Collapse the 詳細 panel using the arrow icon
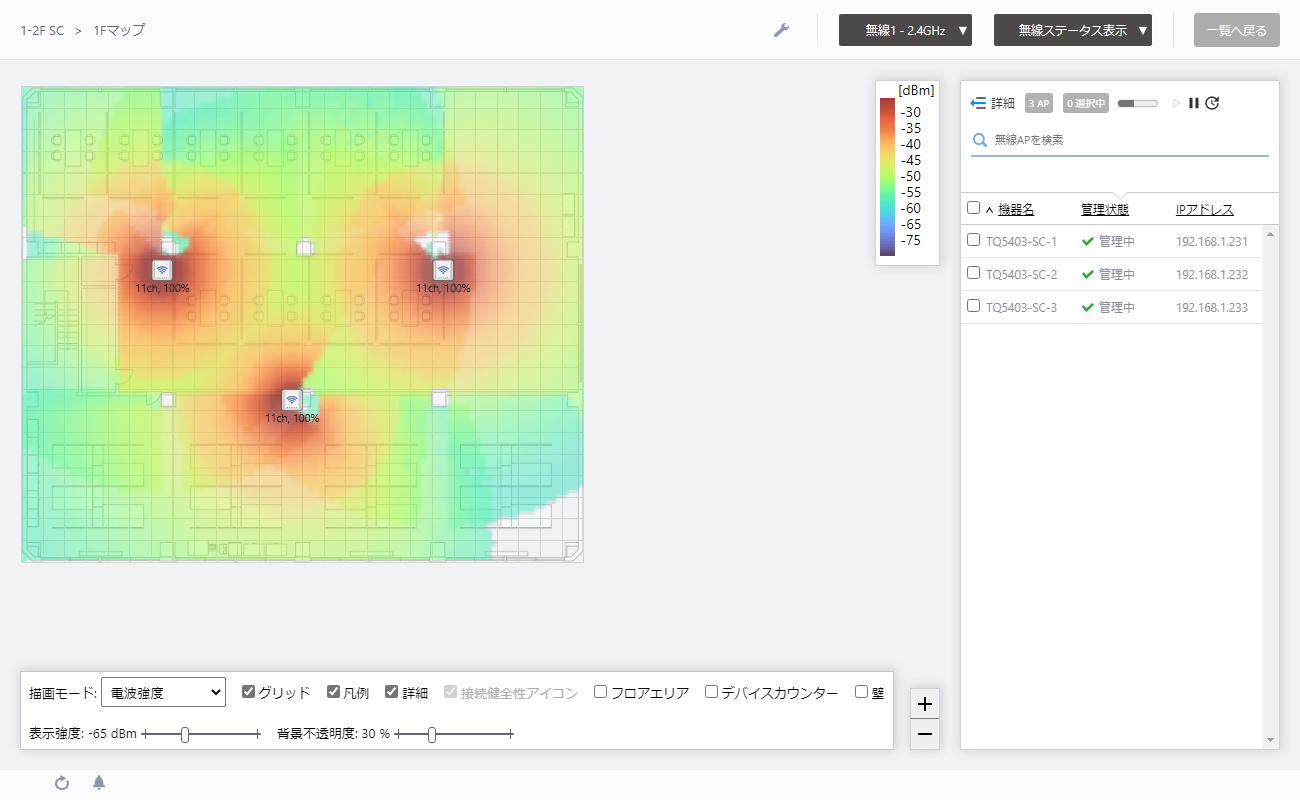The width and height of the screenshot is (1300, 800). pyautogui.click(x=979, y=103)
